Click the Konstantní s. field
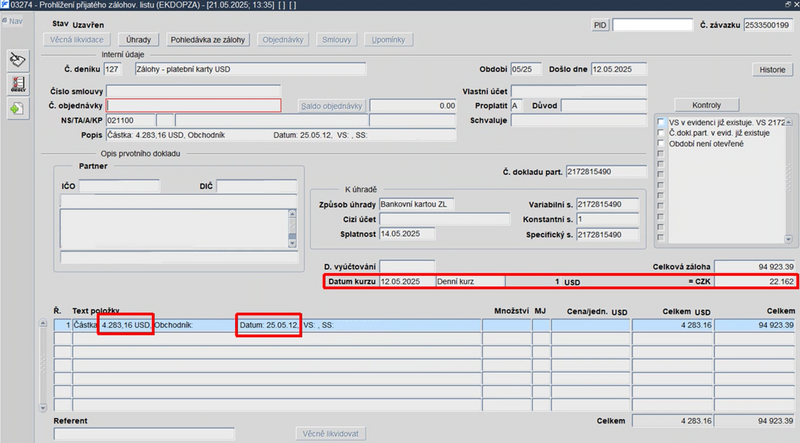The height and width of the screenshot is (443, 800). [x=607, y=219]
